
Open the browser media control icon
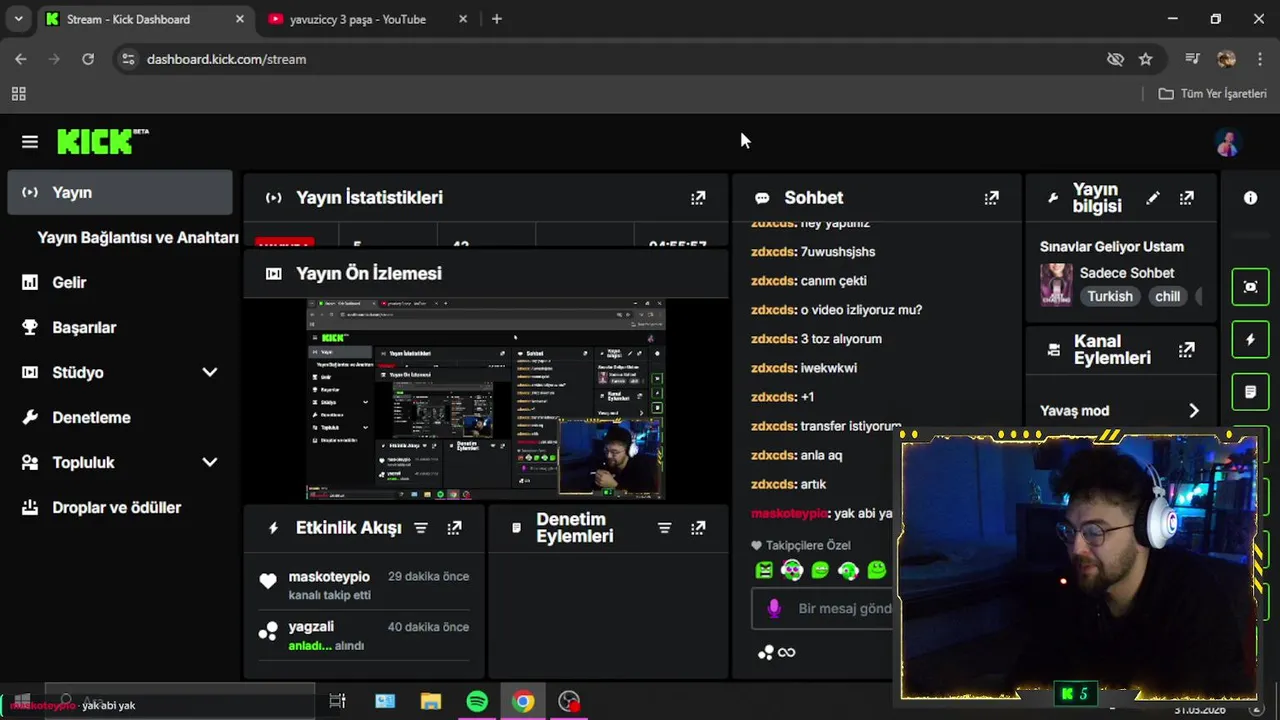point(1192,59)
